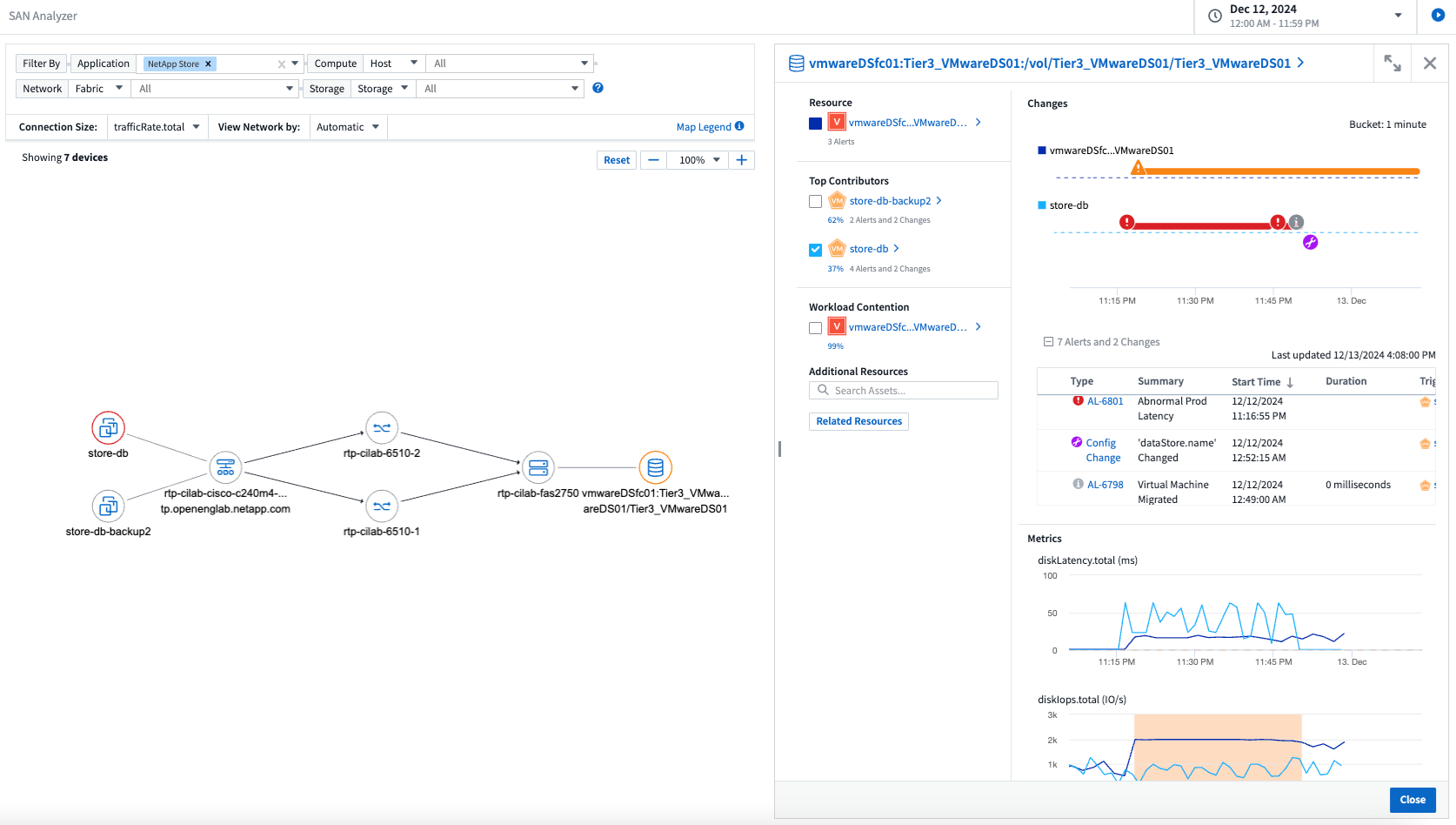Click the play button in the top-right corner
This screenshot has width=1456, height=825.
click(x=1439, y=16)
